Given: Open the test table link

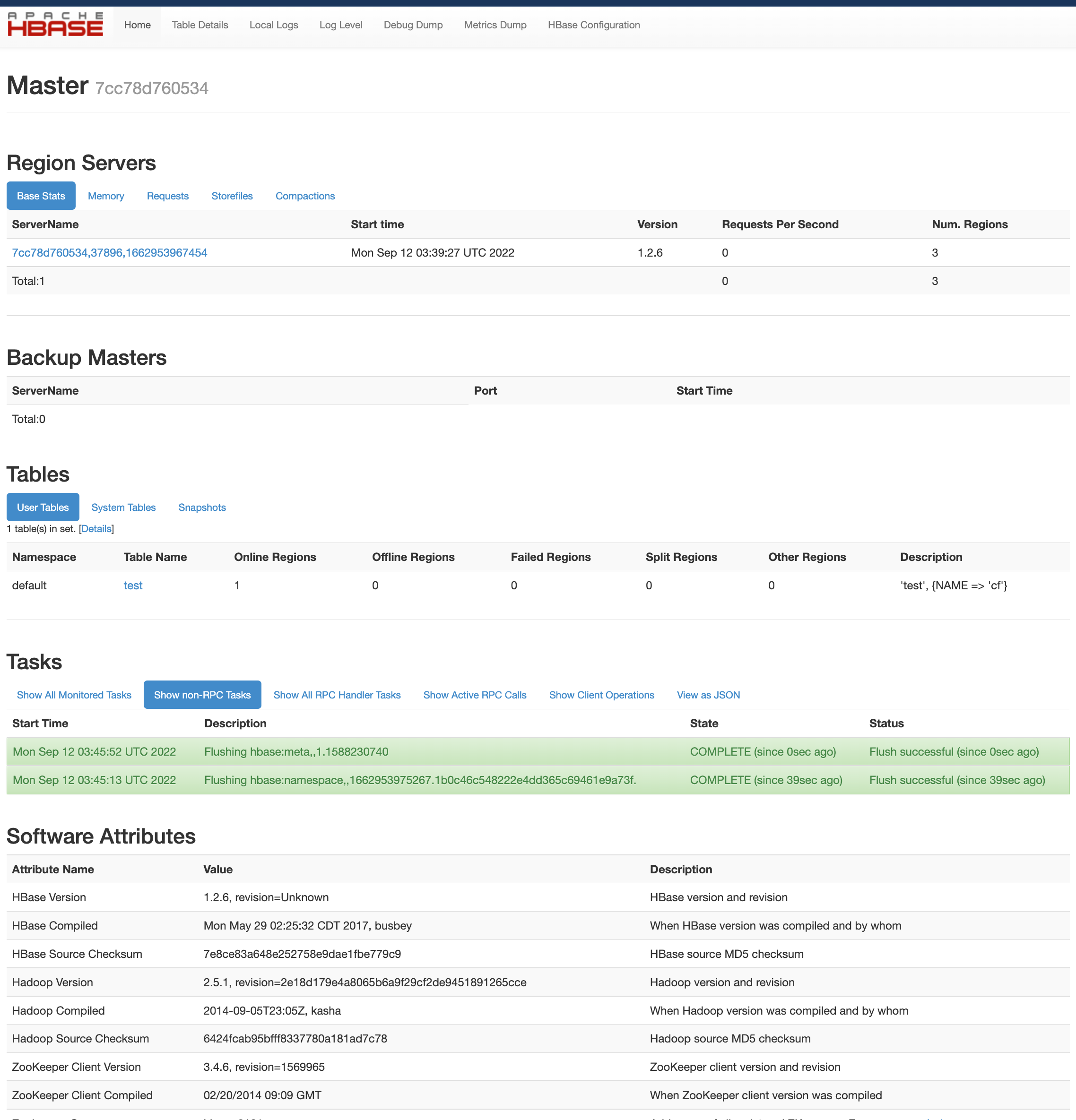Looking at the screenshot, I should point(133,585).
